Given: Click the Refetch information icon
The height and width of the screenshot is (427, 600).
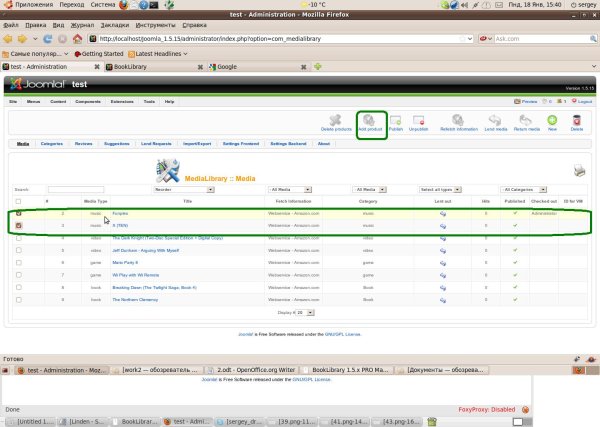Looking at the screenshot, I should (x=458, y=120).
